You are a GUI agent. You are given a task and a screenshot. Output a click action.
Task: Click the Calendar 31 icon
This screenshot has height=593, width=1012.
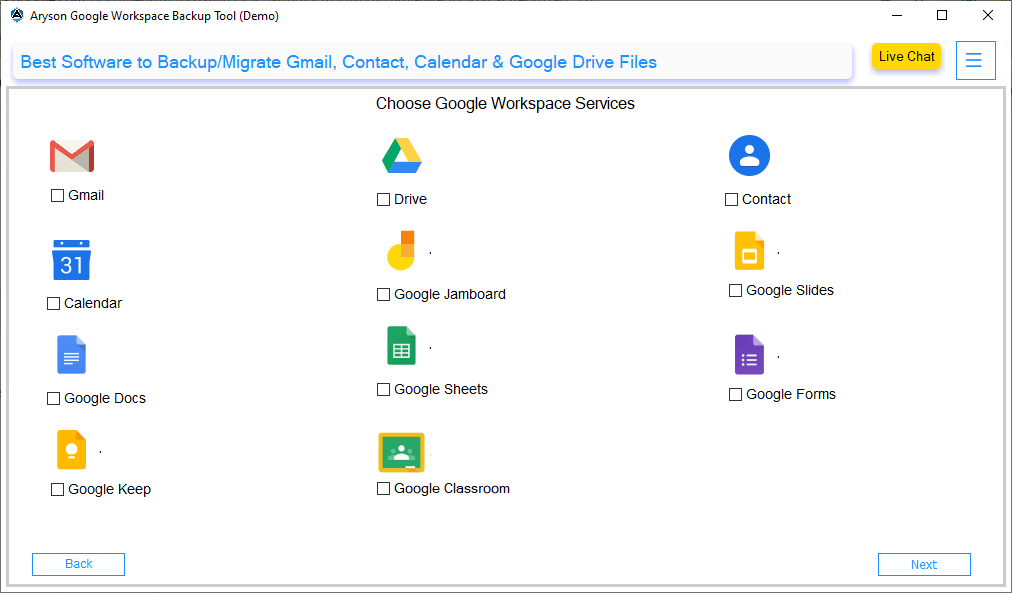pos(71,260)
